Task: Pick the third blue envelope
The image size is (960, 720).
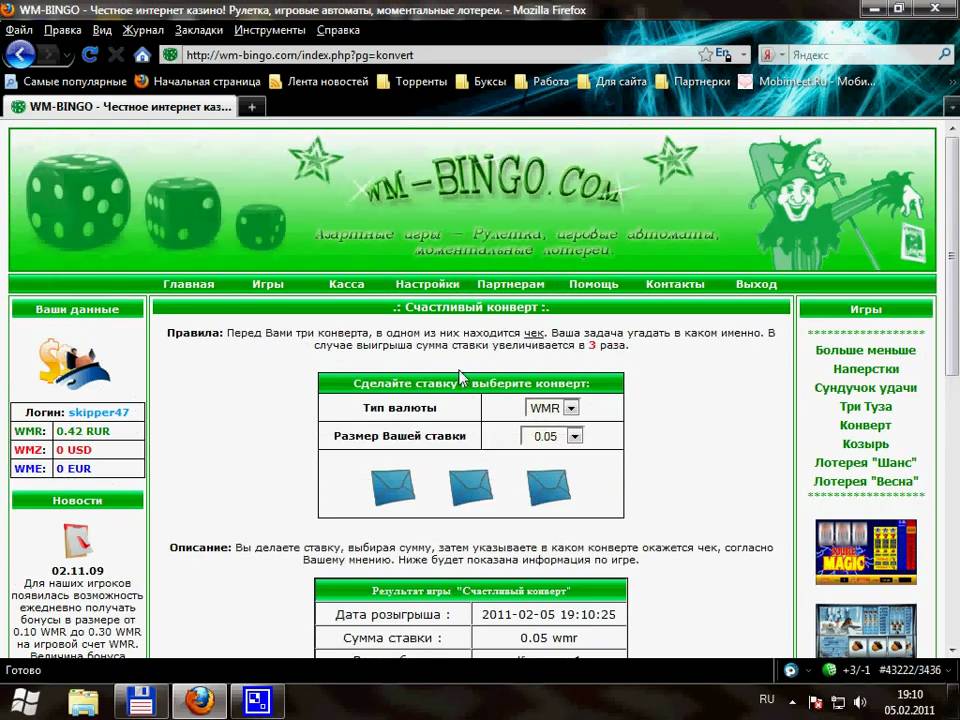Action: tap(548, 487)
